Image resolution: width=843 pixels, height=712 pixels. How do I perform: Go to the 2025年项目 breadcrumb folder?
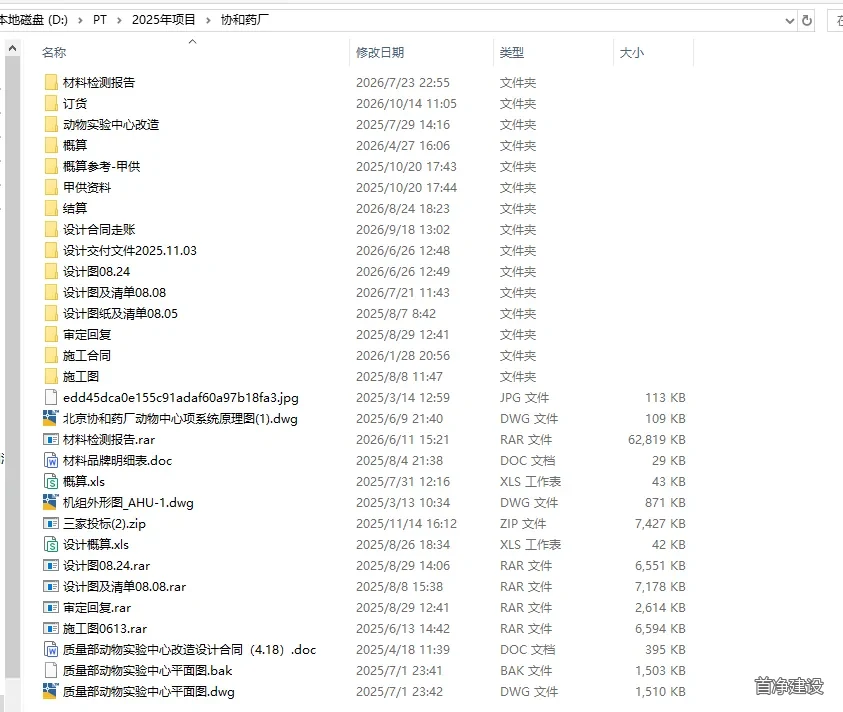tap(163, 20)
